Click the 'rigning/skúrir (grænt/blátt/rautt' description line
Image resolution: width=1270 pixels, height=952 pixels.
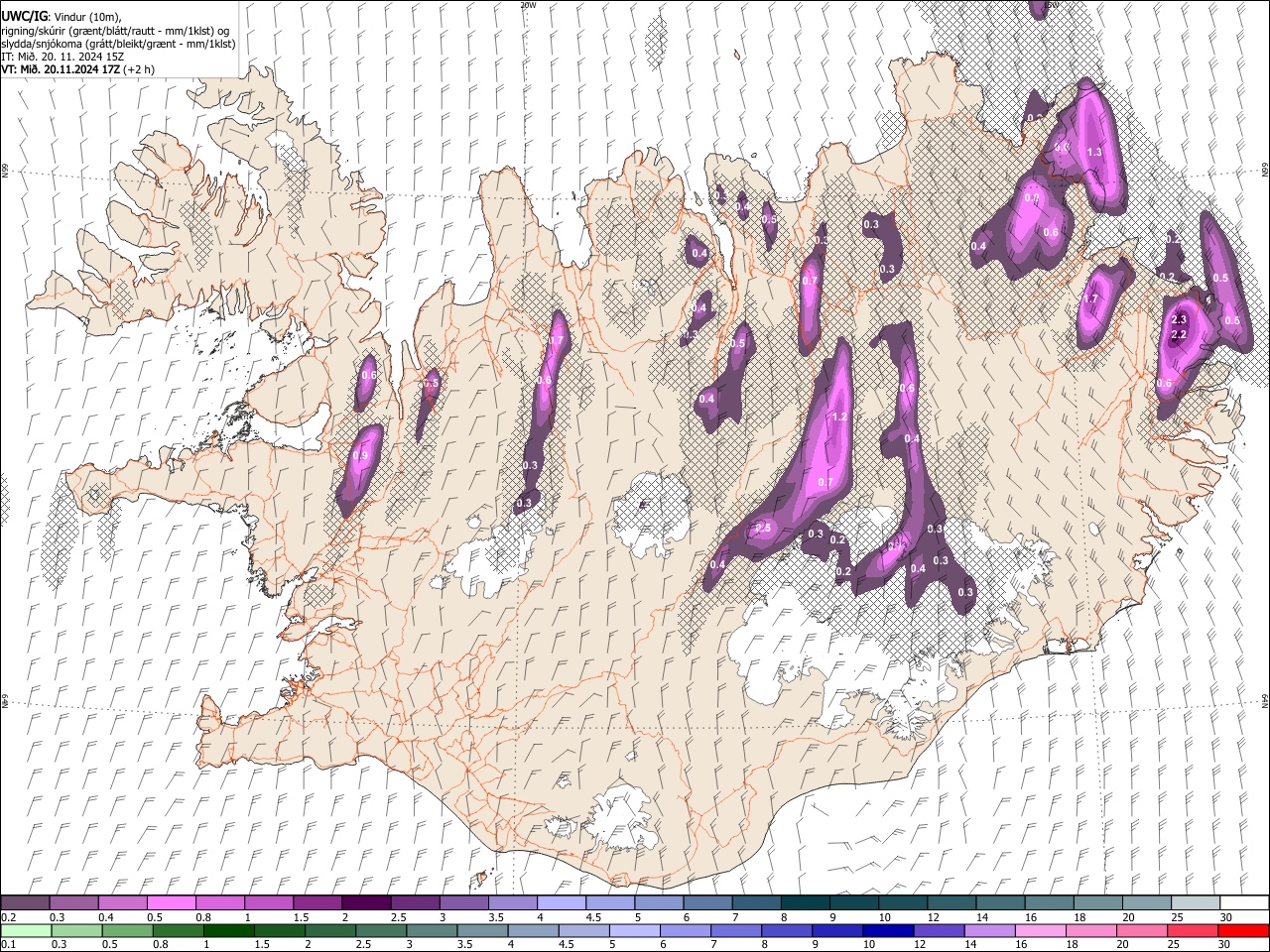[115, 31]
